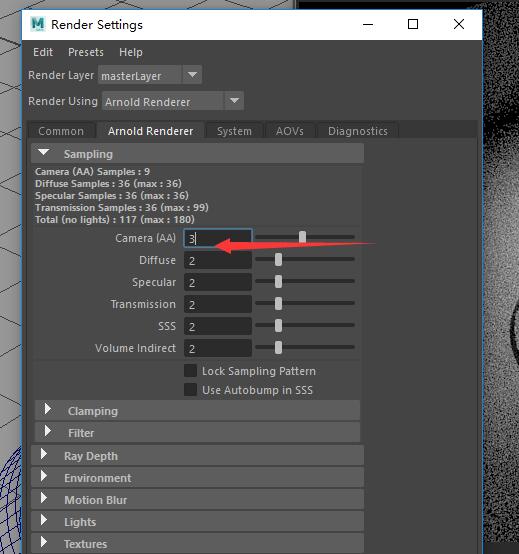Click the 'Camera (AA) Samples : 9' text
Viewport: 519px width, 554px height.
point(93,172)
